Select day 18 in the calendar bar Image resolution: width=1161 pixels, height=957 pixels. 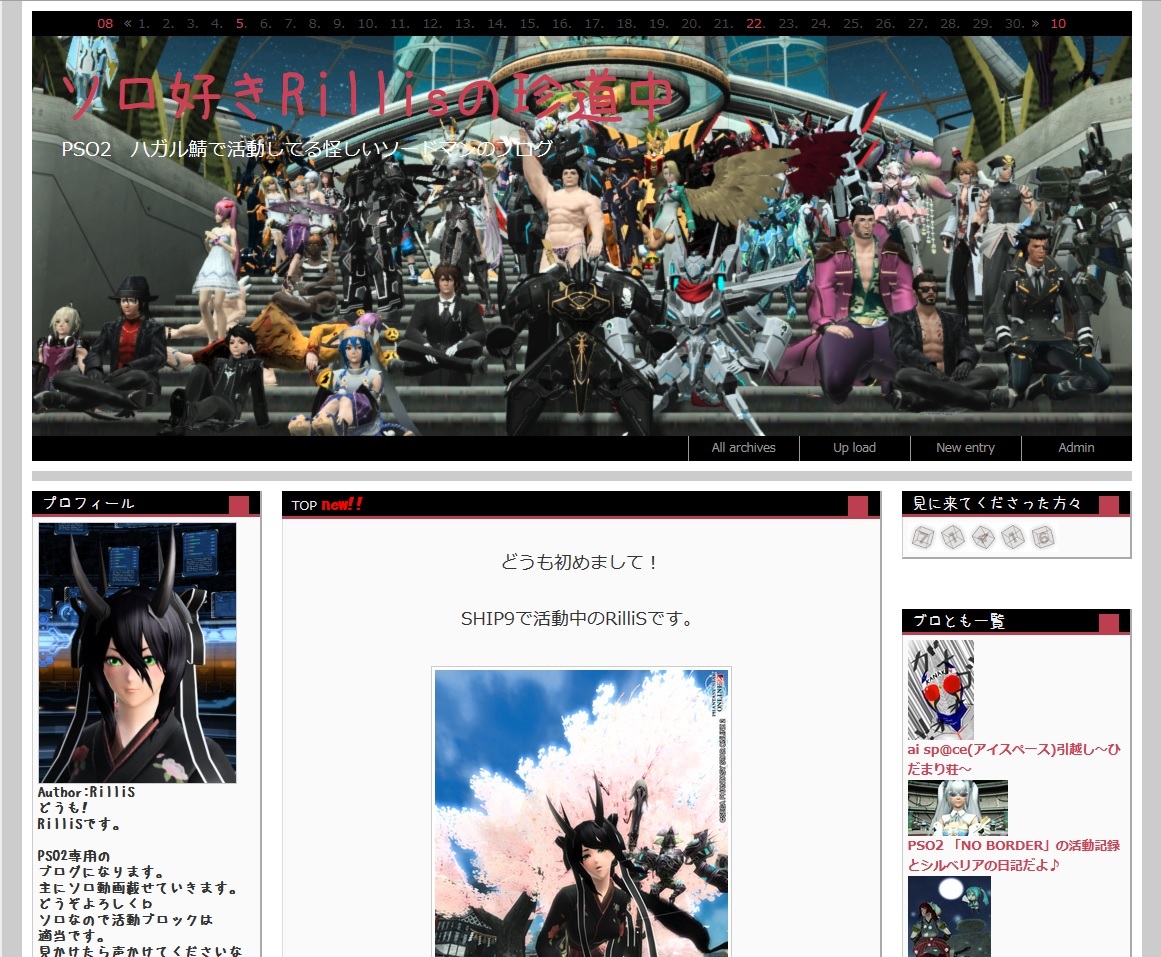(626, 24)
